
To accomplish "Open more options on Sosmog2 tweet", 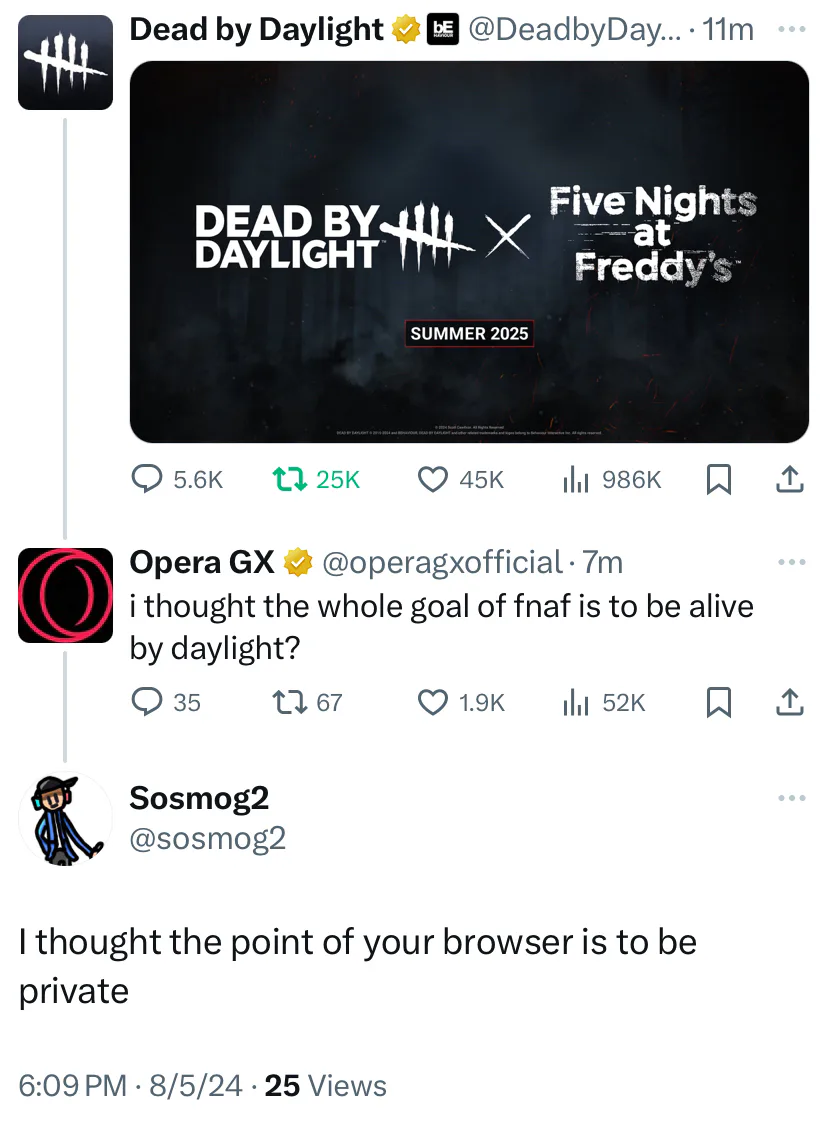I will point(791,798).
